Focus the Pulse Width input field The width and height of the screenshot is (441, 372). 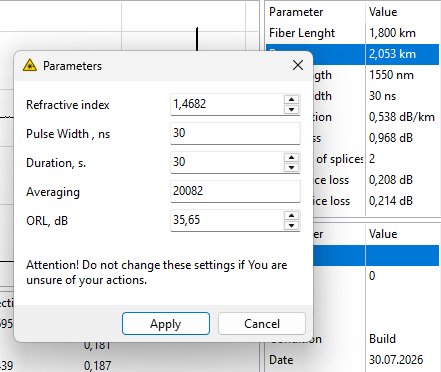(235, 133)
